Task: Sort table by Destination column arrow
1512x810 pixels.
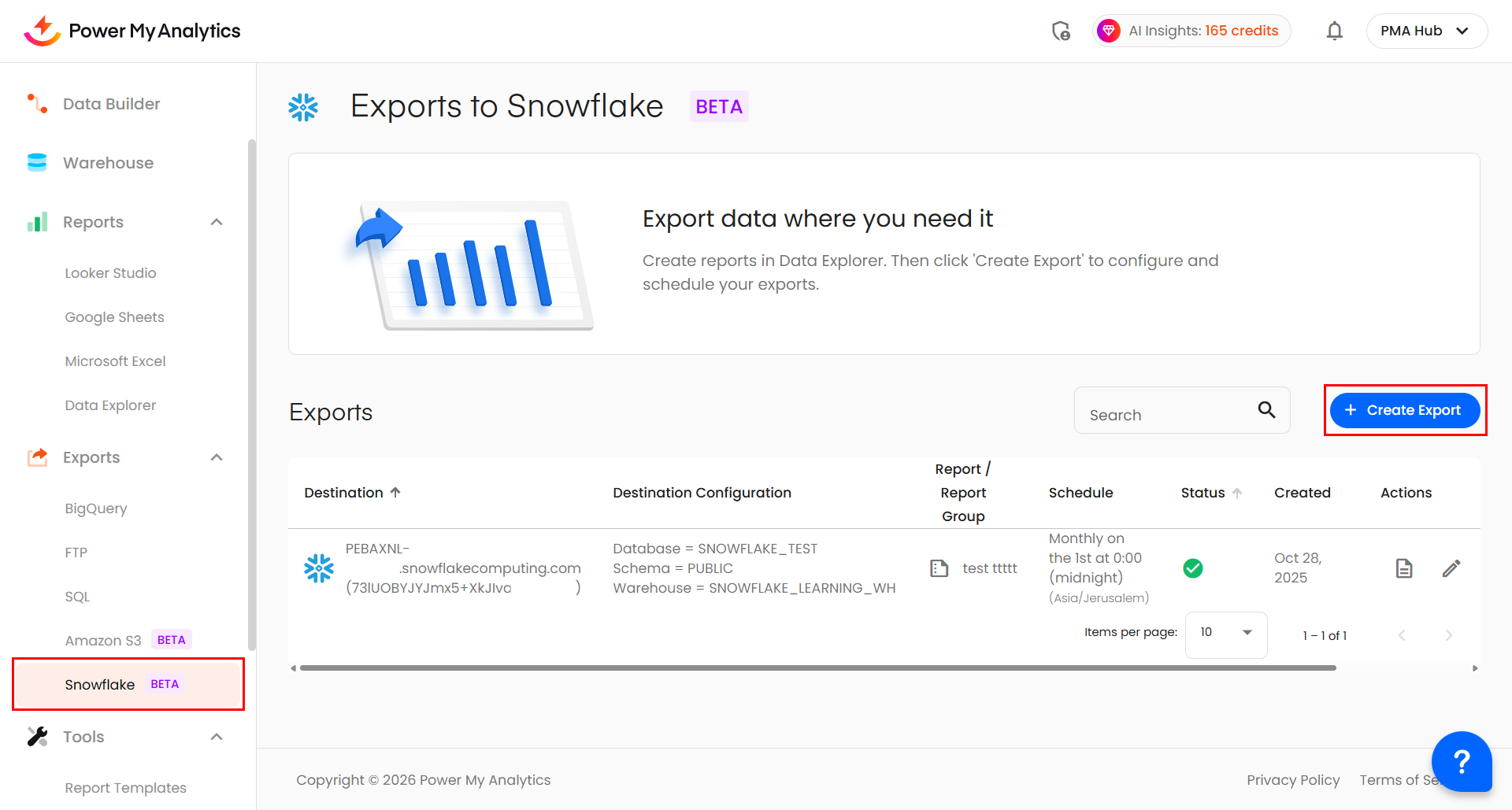Action: (x=395, y=492)
